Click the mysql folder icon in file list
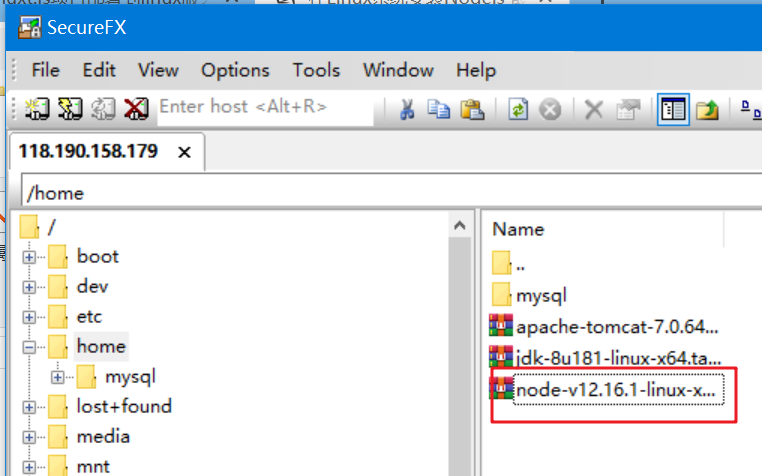This screenshot has height=476, width=762. pyautogui.click(x=501, y=294)
